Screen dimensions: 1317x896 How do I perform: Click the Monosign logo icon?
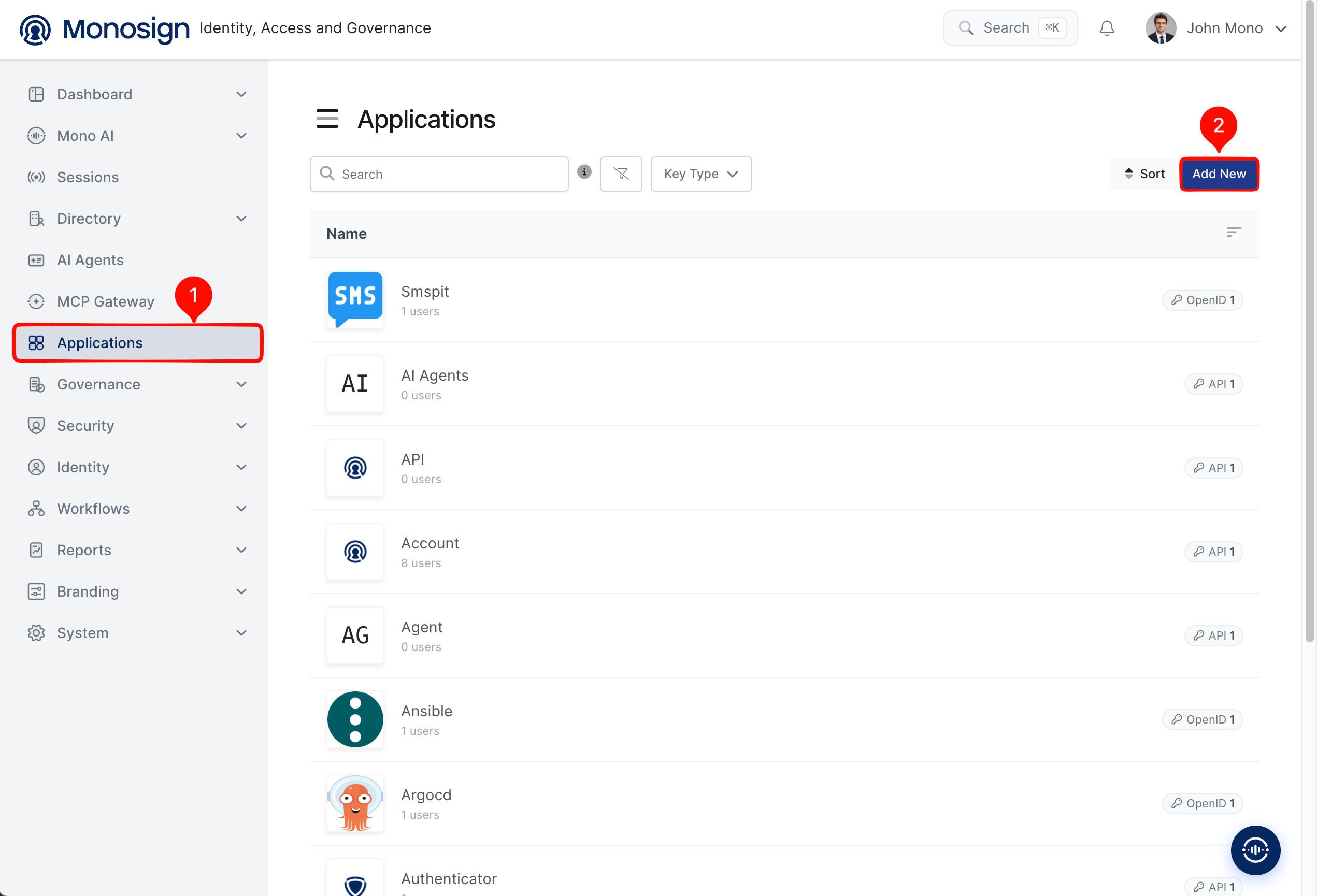click(x=35, y=29)
